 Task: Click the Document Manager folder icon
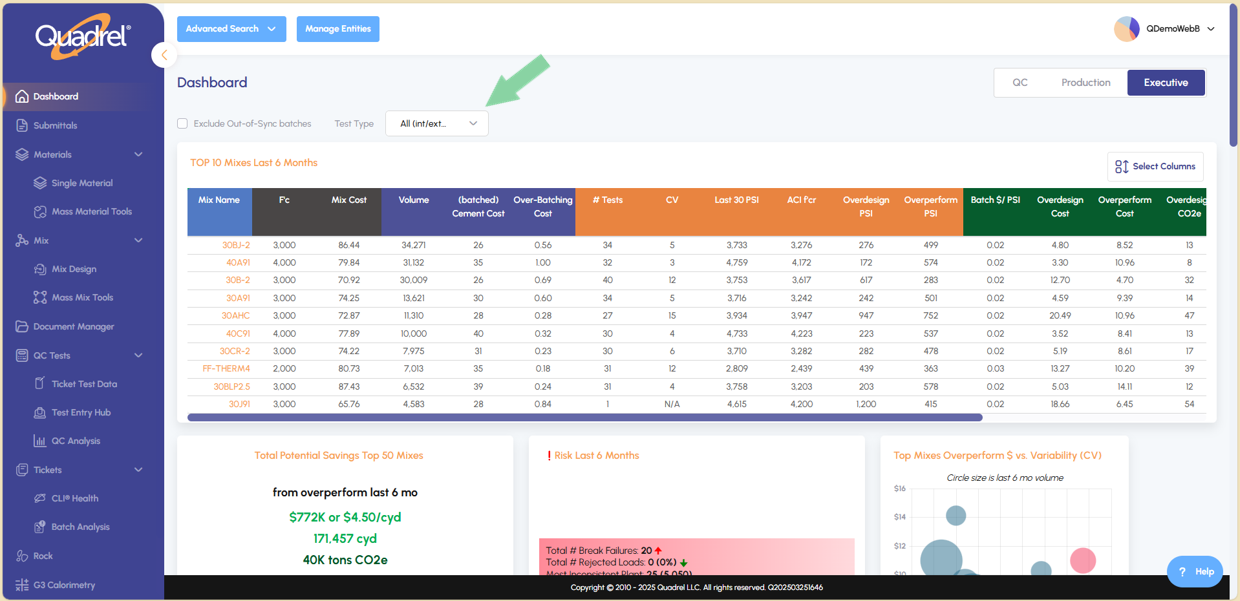(x=22, y=327)
